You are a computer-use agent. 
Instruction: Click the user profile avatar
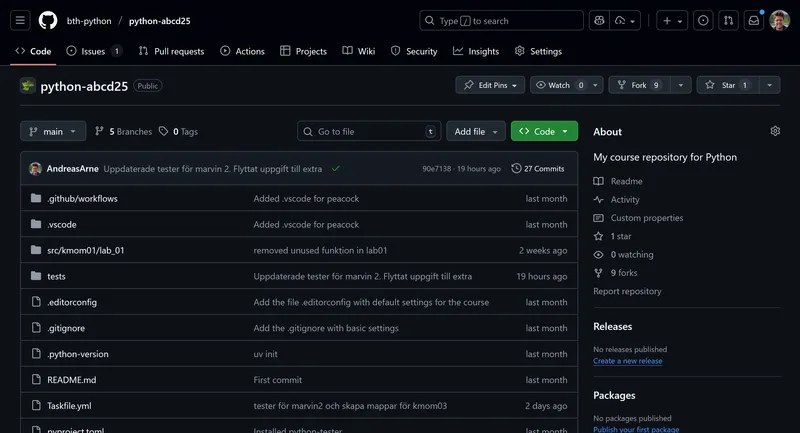pyautogui.click(x=780, y=20)
